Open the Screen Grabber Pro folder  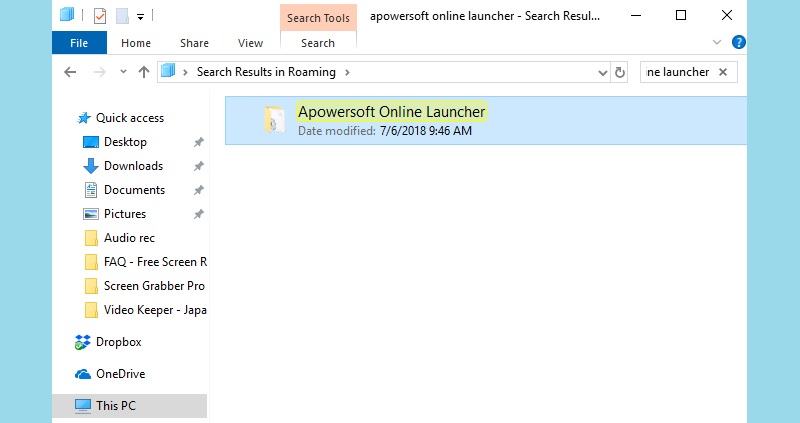[x=154, y=286]
